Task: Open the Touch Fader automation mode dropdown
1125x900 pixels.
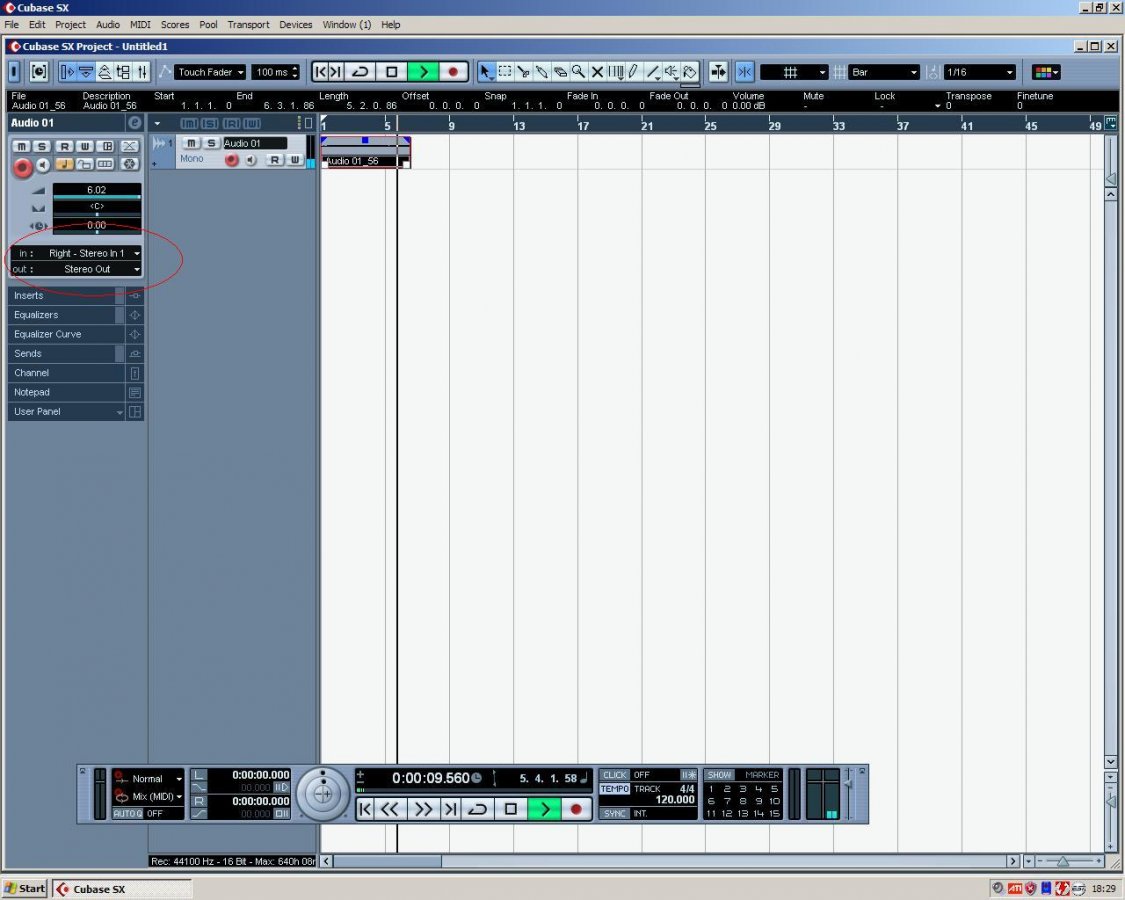Action: click(x=210, y=72)
